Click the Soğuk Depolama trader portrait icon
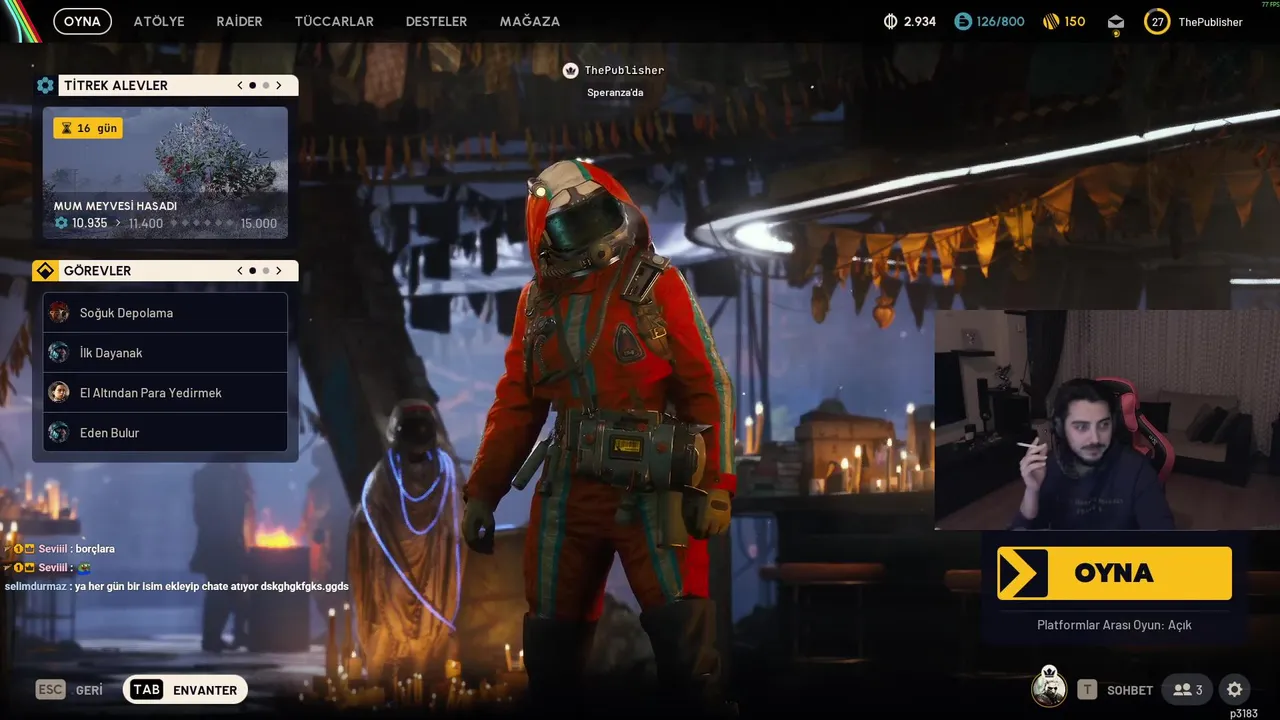The image size is (1280, 720). pyautogui.click(x=59, y=313)
